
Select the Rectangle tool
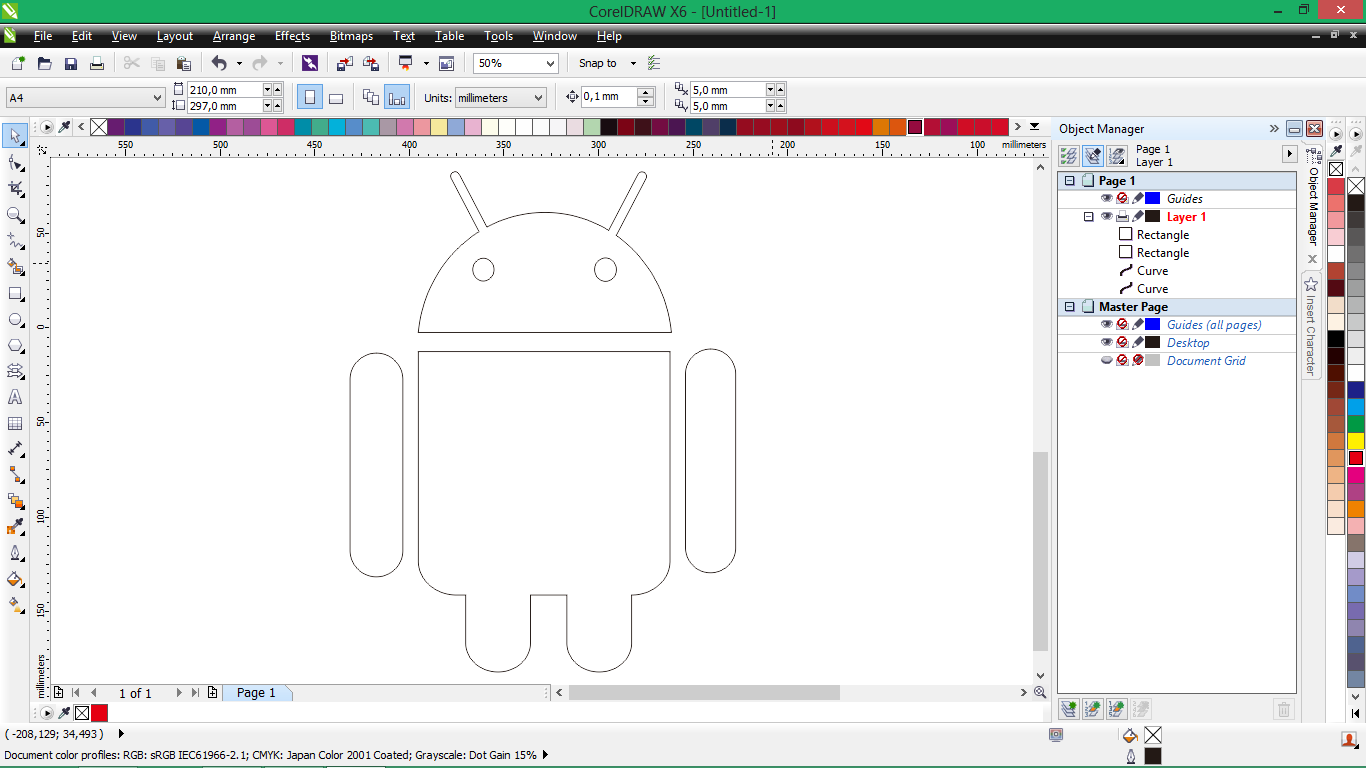(14, 293)
